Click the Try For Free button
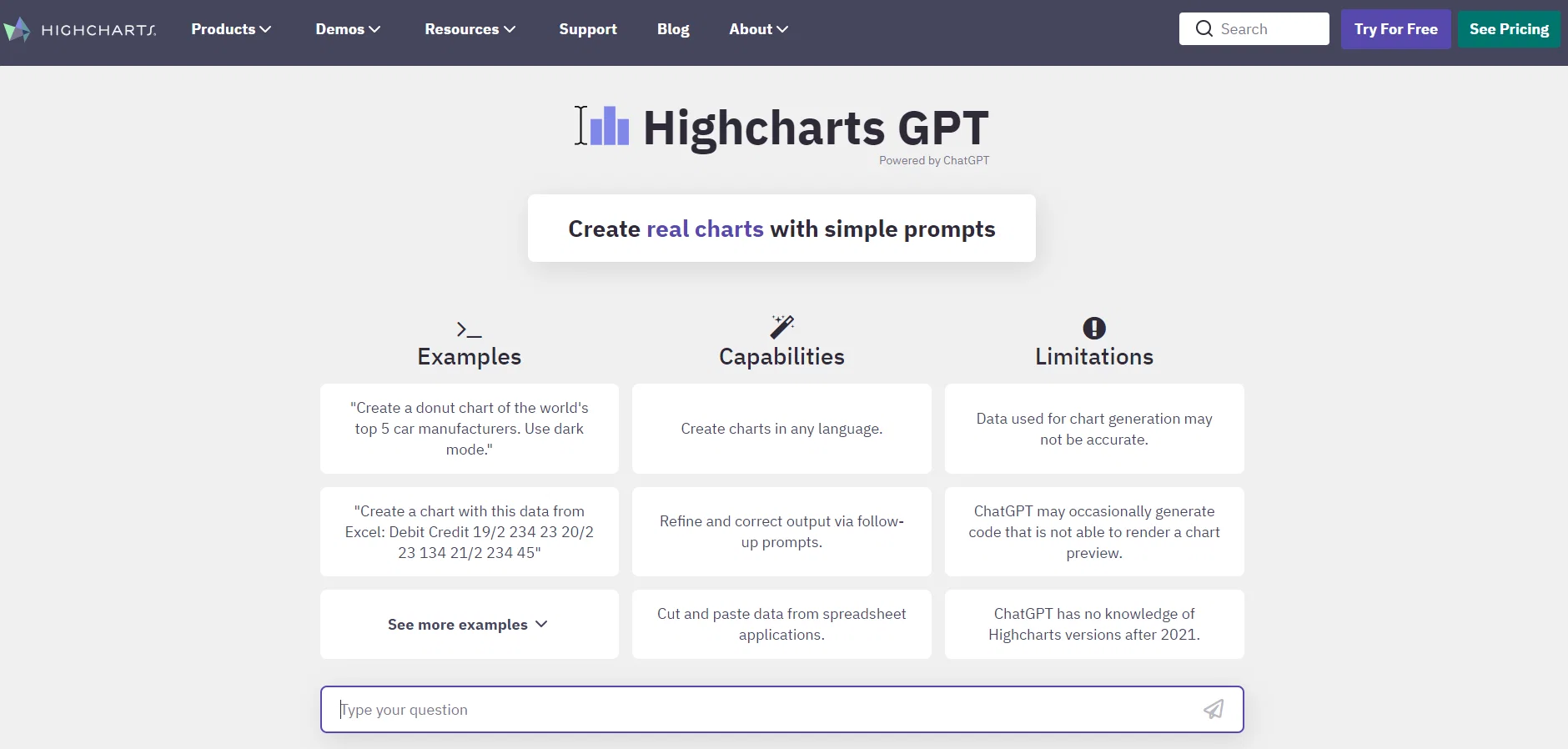Image resolution: width=1568 pixels, height=749 pixels. (x=1396, y=29)
